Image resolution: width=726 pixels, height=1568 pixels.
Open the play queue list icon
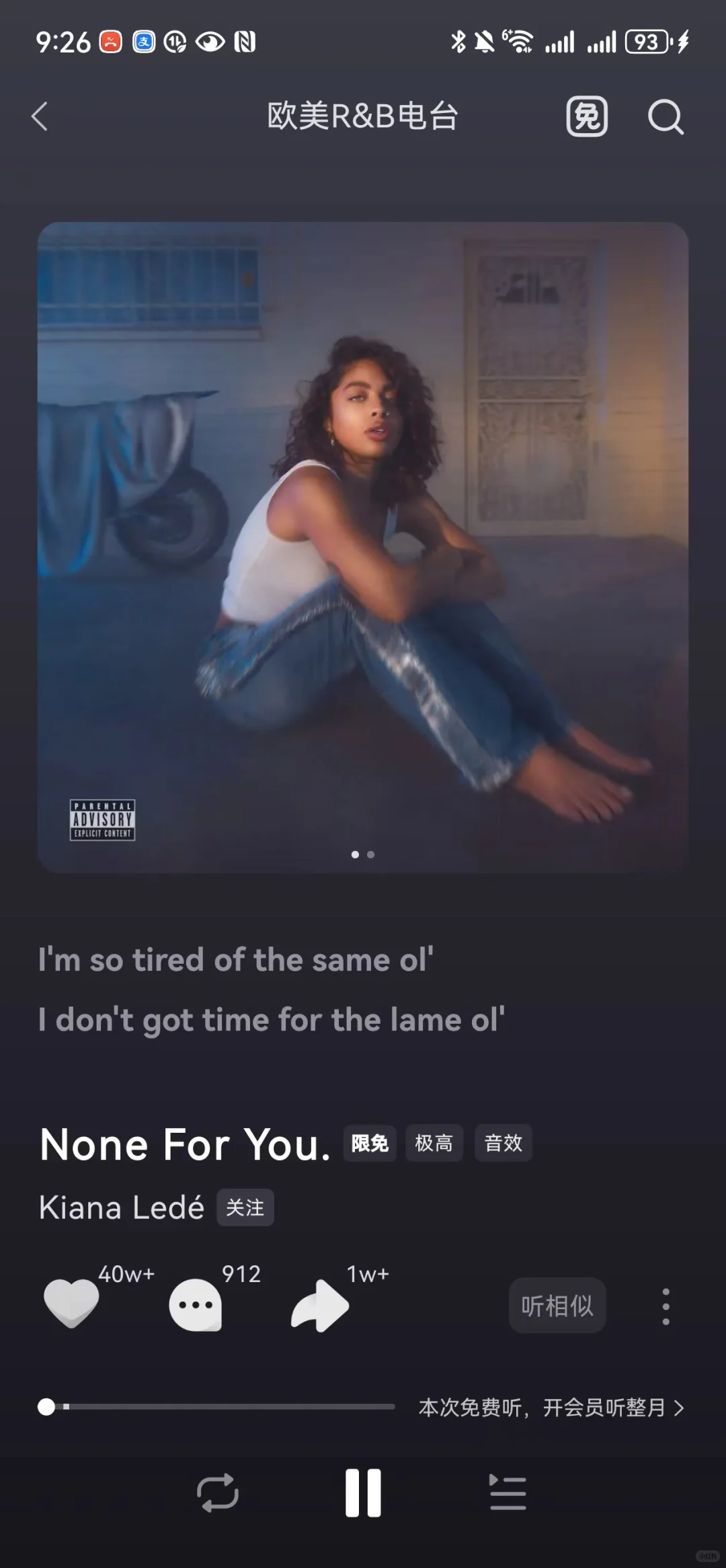tap(508, 1493)
